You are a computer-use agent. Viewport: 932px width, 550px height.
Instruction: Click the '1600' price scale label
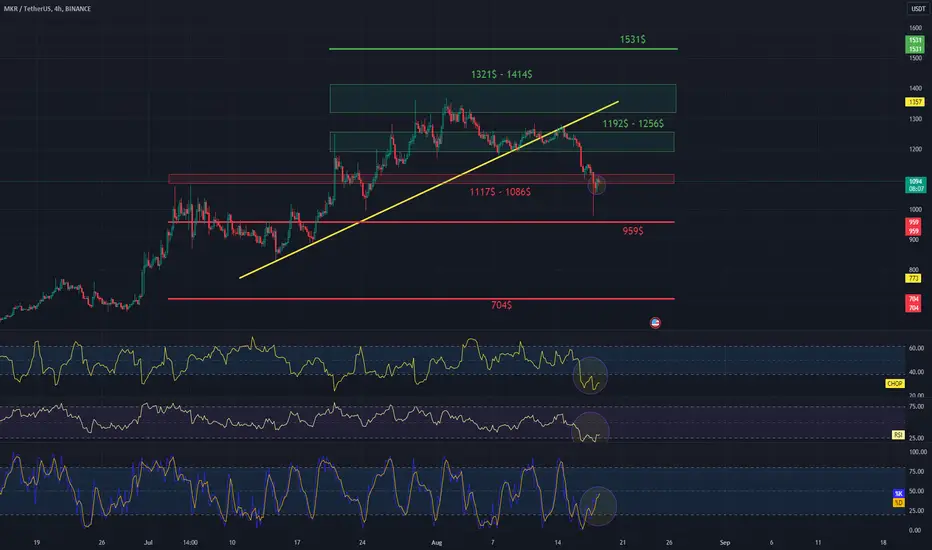click(x=915, y=28)
